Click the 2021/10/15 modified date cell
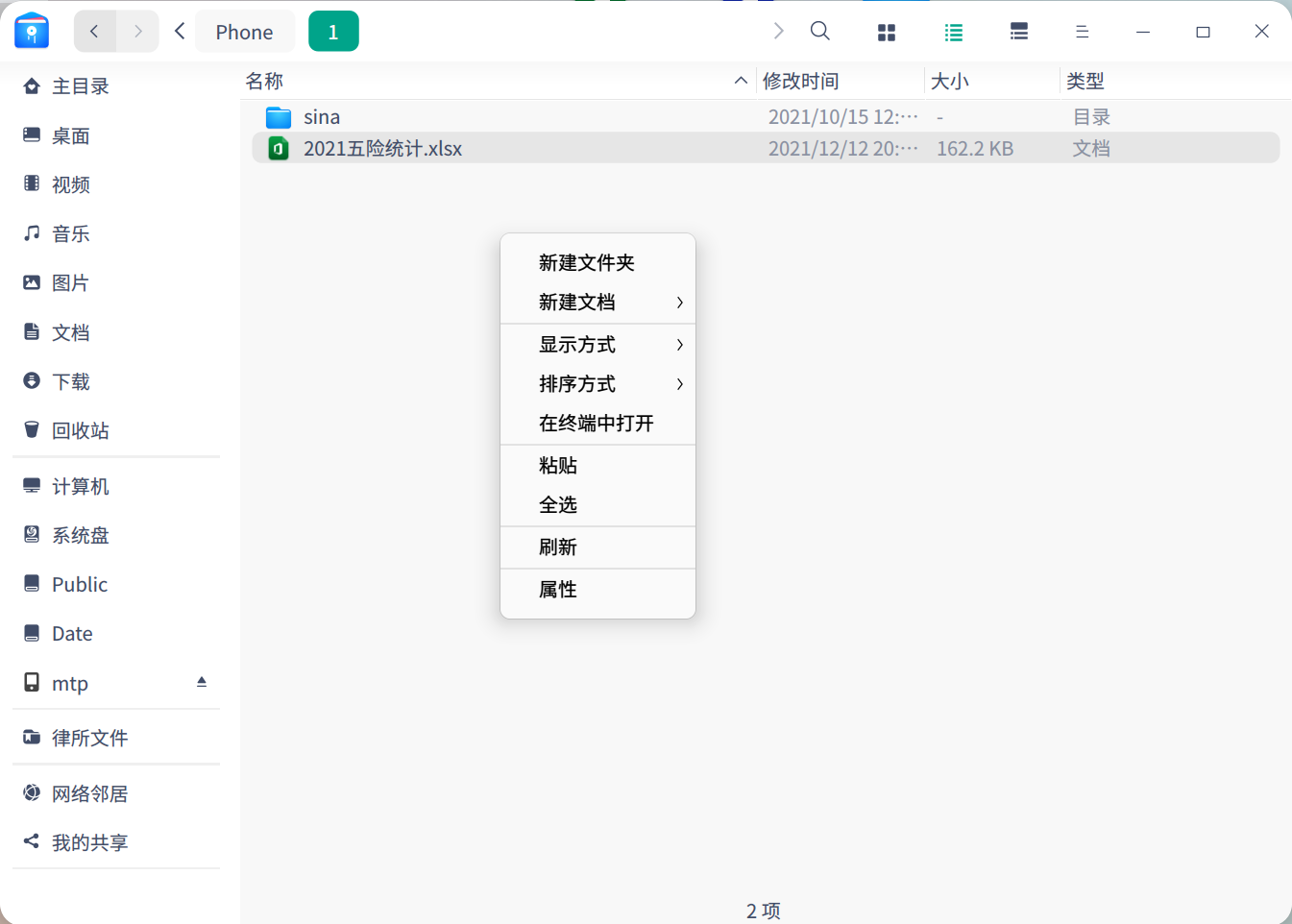The width and height of the screenshot is (1292, 924). (843, 117)
